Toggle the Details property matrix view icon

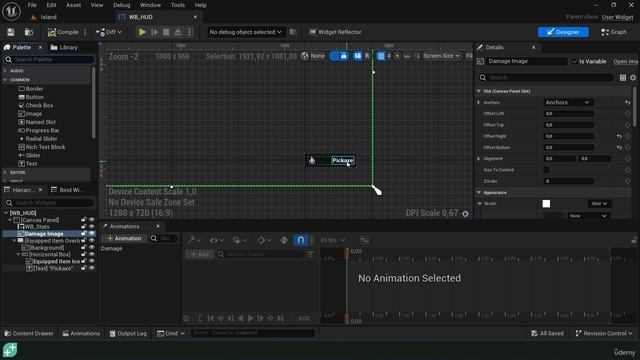[x=622, y=78]
